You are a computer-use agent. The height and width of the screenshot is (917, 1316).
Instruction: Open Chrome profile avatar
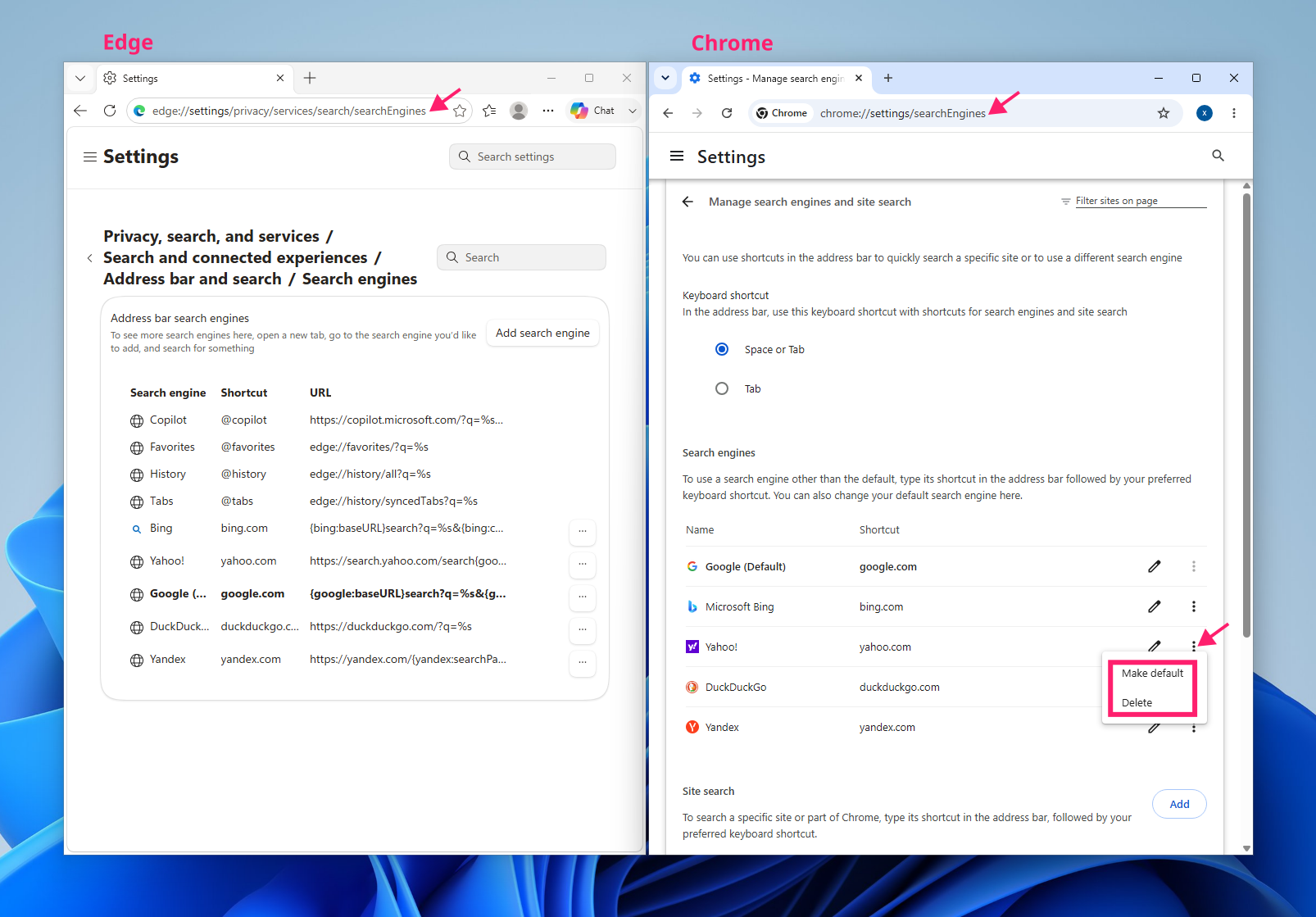(x=1205, y=113)
